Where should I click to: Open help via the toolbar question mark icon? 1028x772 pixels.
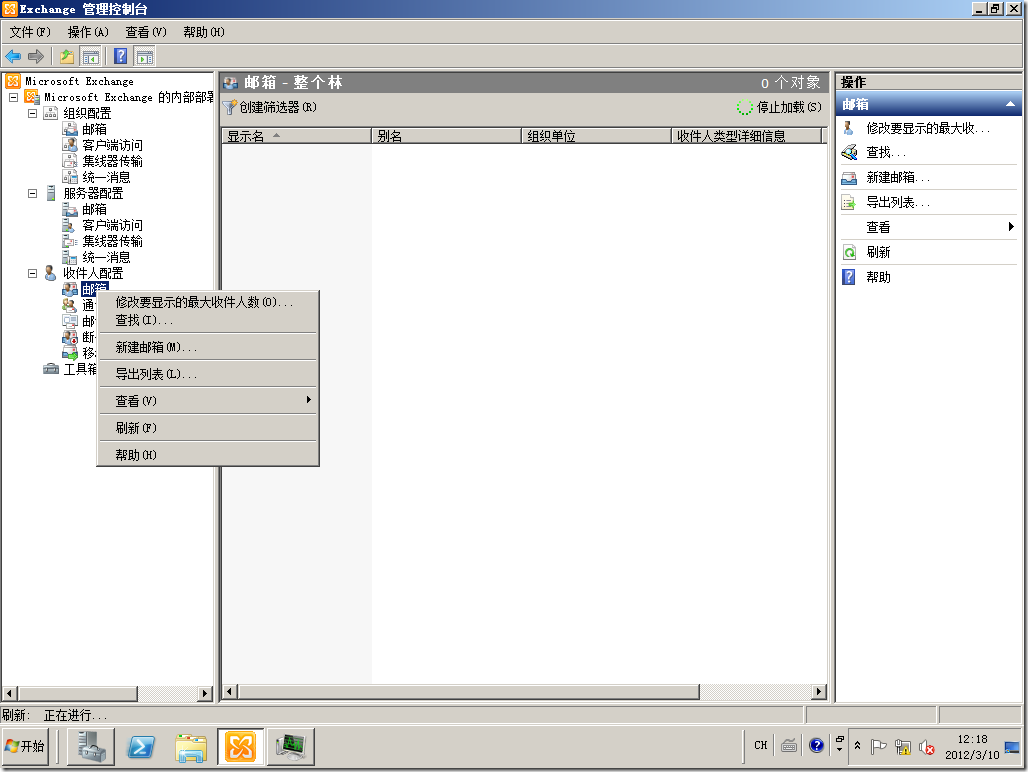(x=120, y=56)
